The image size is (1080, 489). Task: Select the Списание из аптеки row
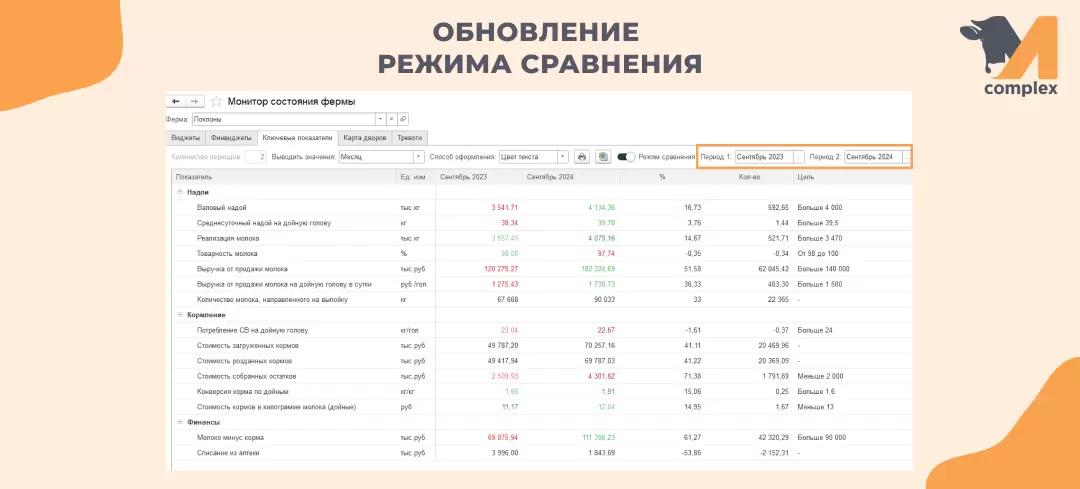pos(542,452)
